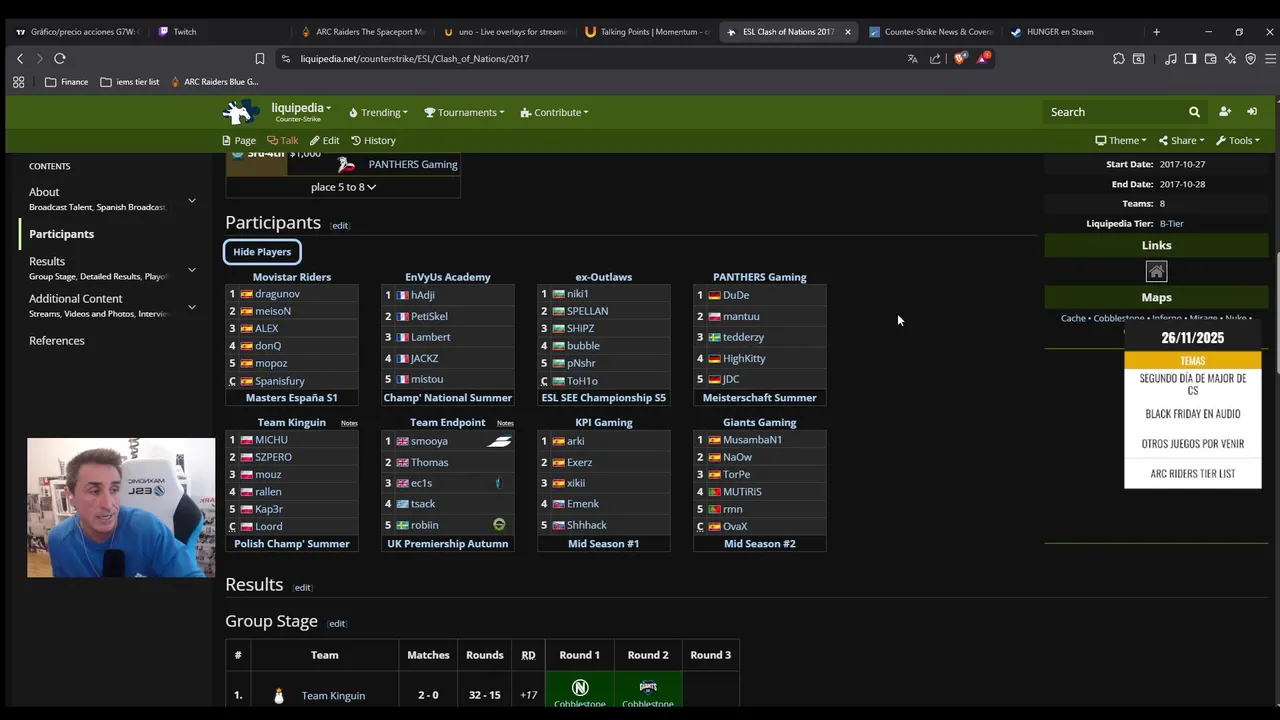Open player dragunov's page

(x=277, y=294)
